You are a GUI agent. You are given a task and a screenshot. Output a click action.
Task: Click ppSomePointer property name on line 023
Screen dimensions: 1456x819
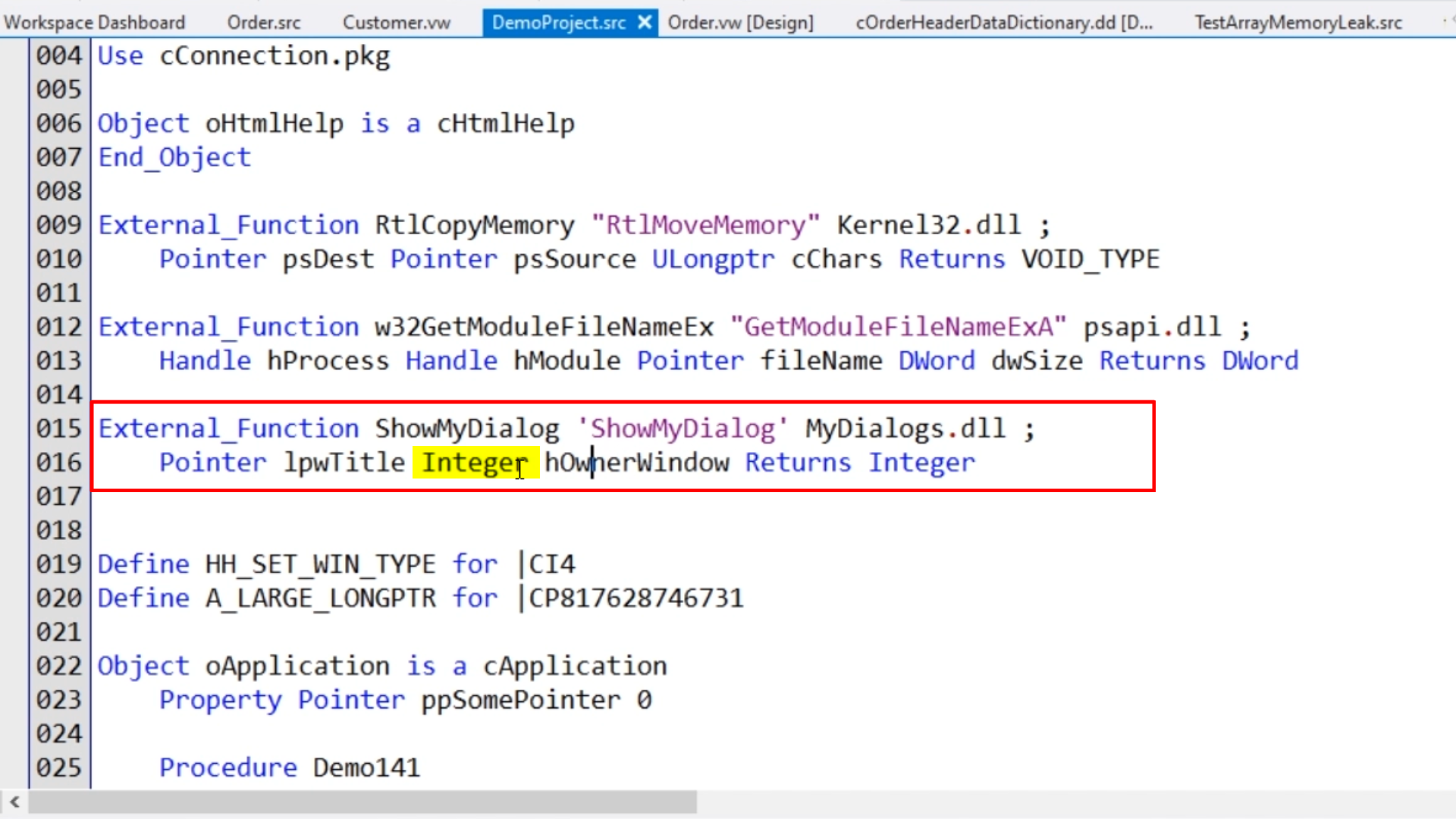[x=520, y=700]
